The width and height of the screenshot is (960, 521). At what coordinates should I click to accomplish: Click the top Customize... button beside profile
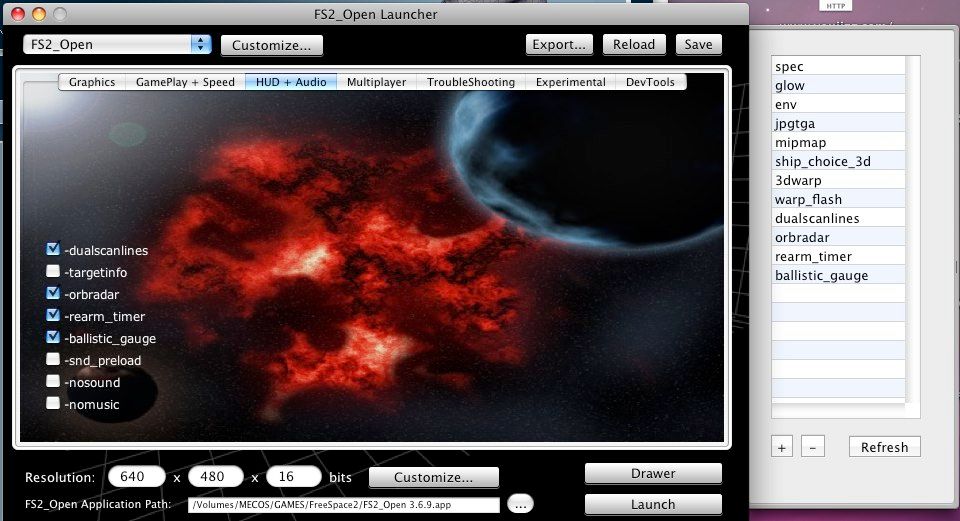tap(271, 45)
